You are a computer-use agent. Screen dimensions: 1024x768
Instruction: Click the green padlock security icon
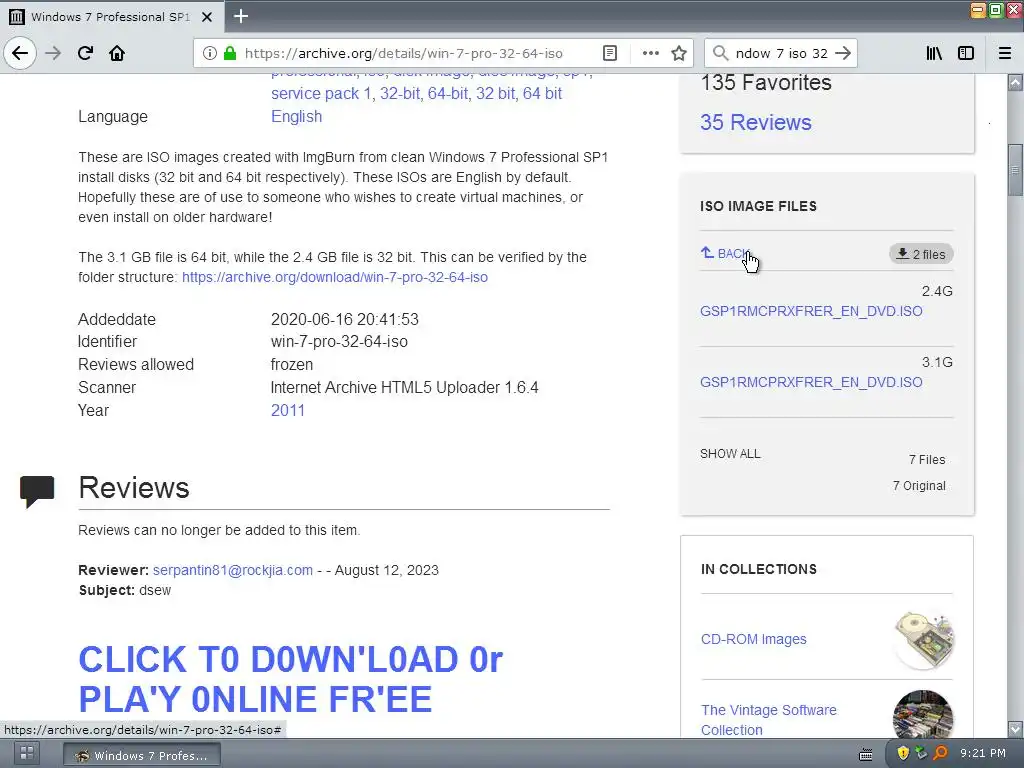click(230, 53)
